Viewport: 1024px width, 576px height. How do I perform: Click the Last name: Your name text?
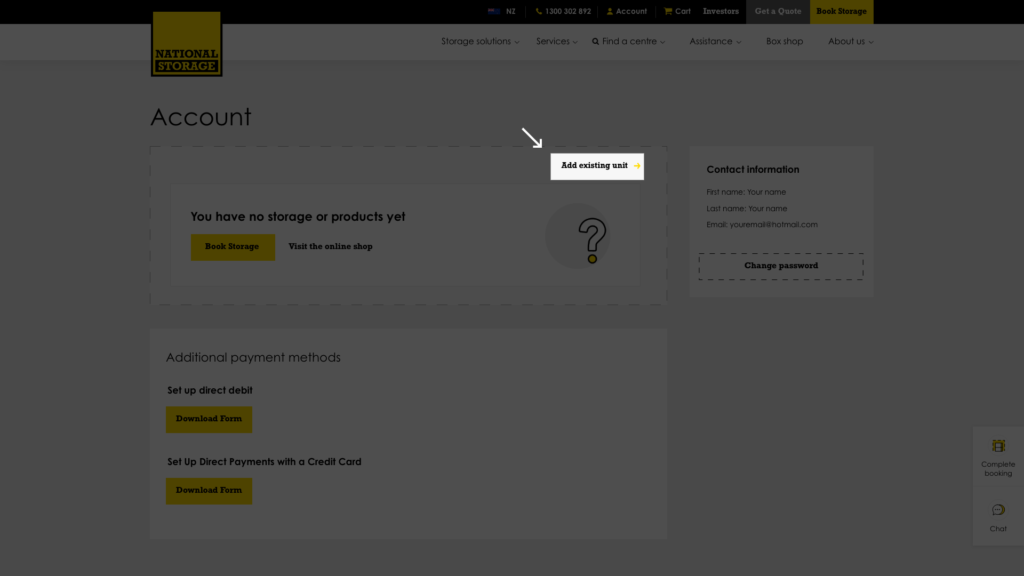(746, 208)
